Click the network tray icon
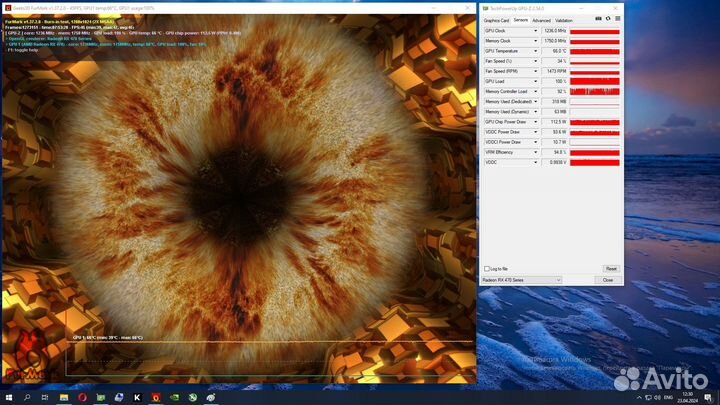This screenshot has height=405, width=720. tap(648, 397)
